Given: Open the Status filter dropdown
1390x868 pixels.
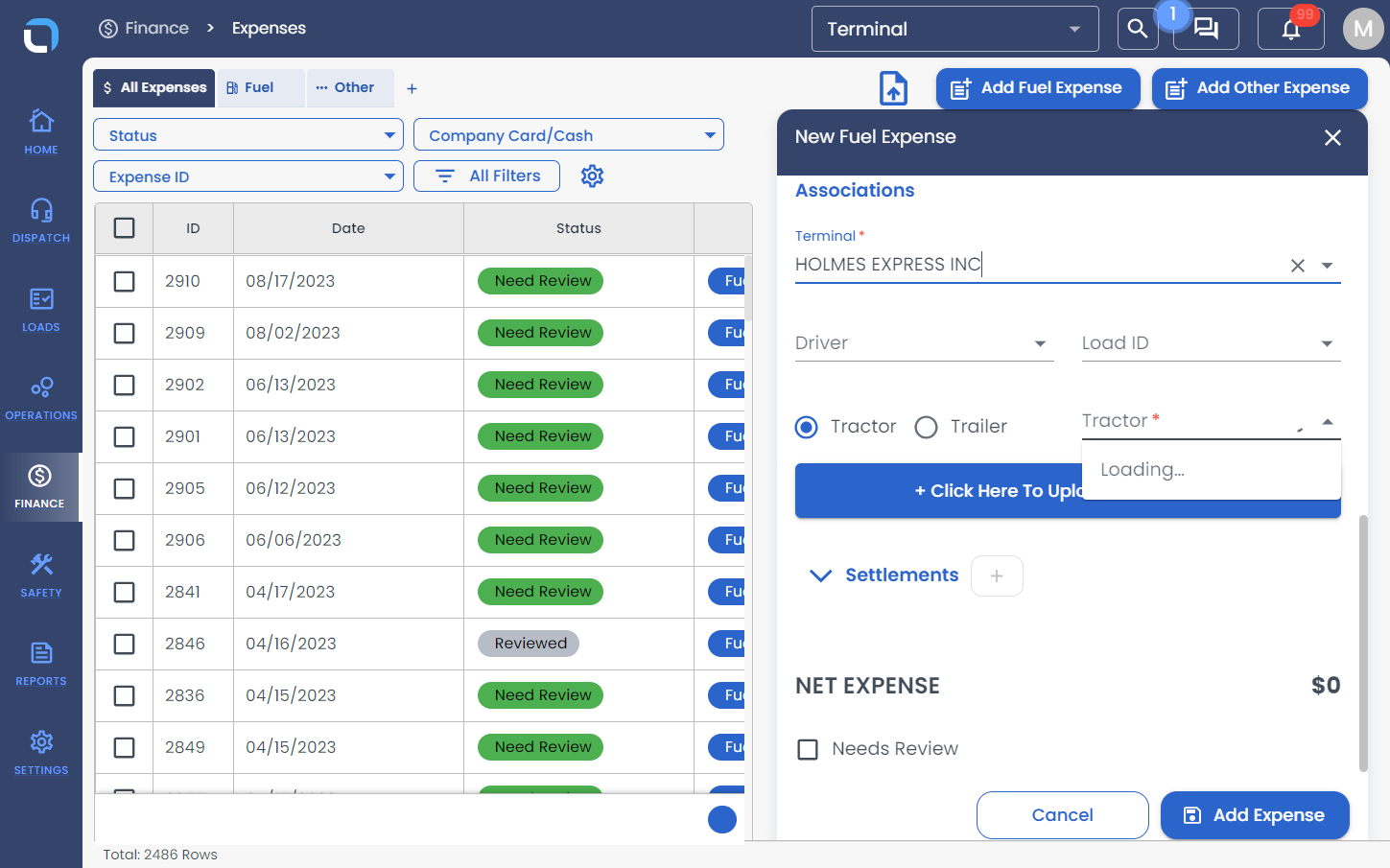Looking at the screenshot, I should 248,135.
